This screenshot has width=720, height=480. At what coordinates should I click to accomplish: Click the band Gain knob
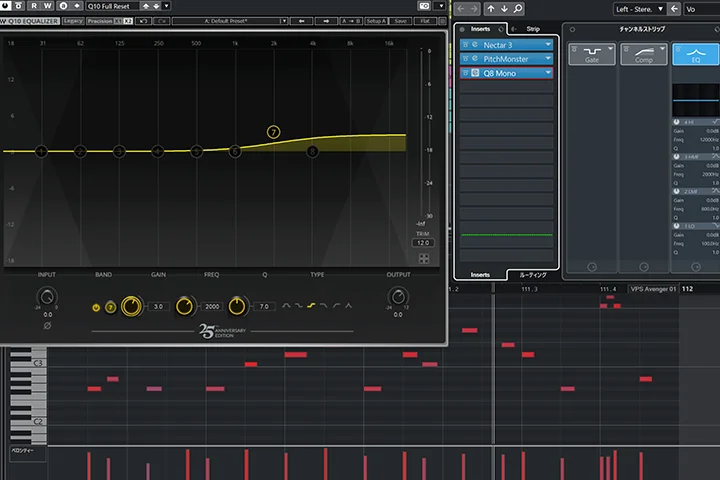coord(131,306)
